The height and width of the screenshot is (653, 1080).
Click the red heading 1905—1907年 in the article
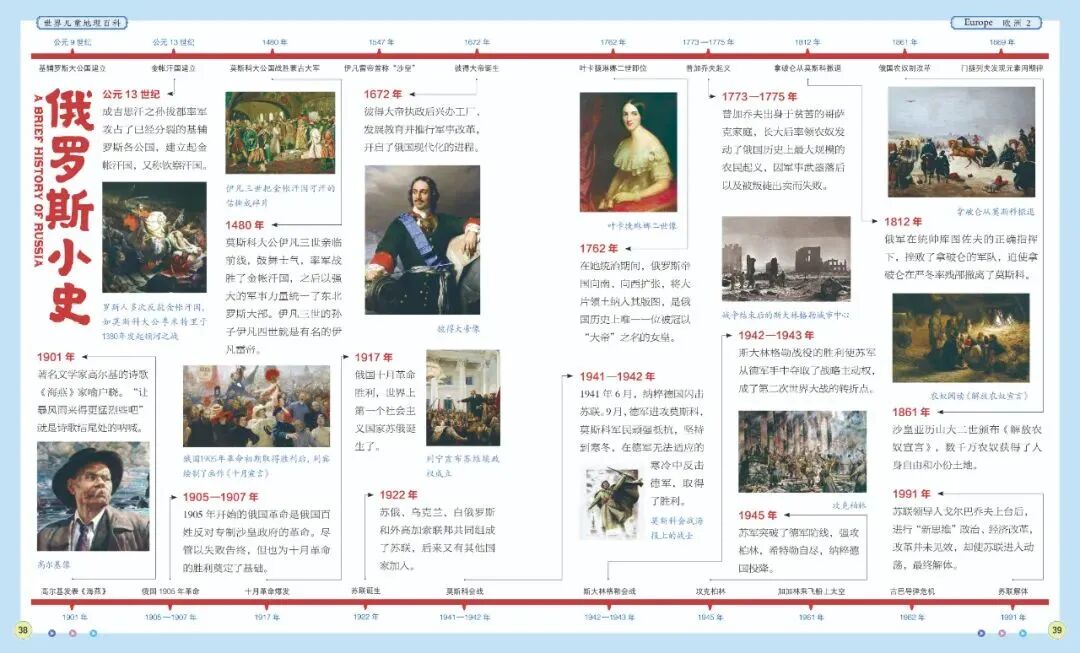pyautogui.click(x=220, y=497)
